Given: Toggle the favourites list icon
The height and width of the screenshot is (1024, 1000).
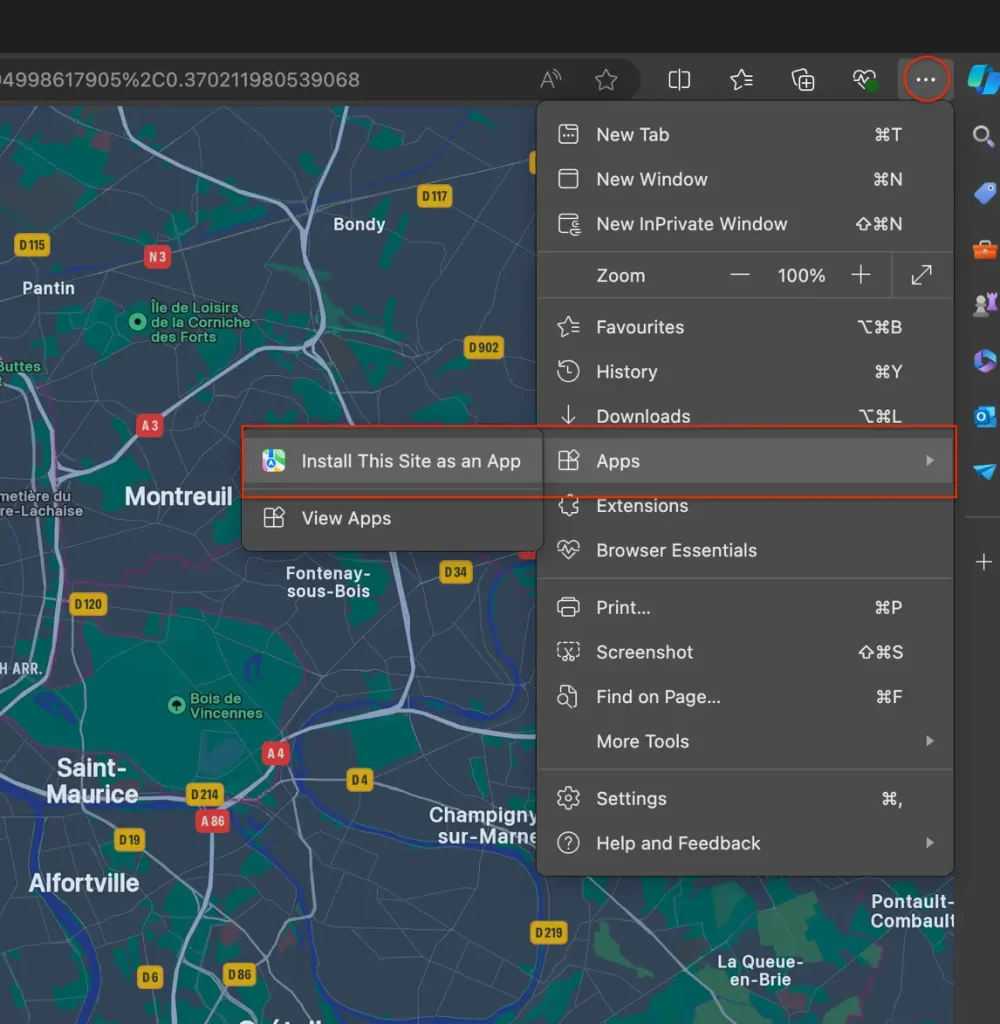Looking at the screenshot, I should tap(741, 79).
